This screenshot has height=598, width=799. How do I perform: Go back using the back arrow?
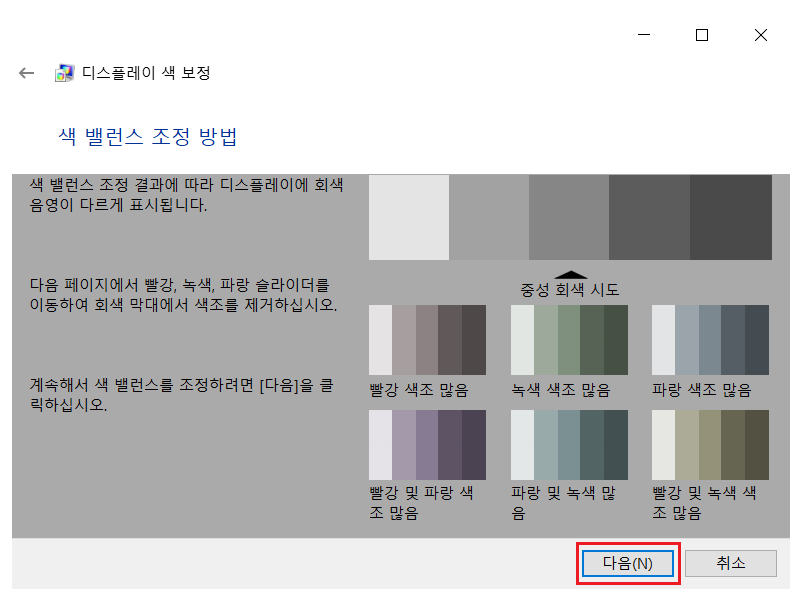[26, 73]
